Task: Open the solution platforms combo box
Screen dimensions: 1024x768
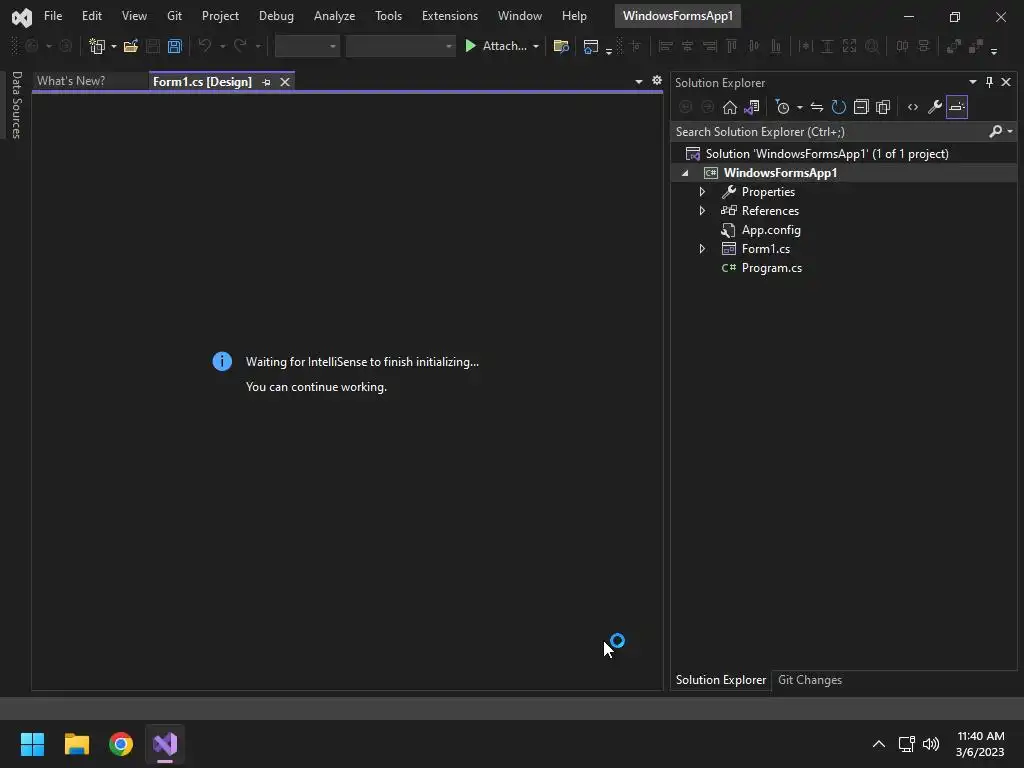Action: (400, 46)
